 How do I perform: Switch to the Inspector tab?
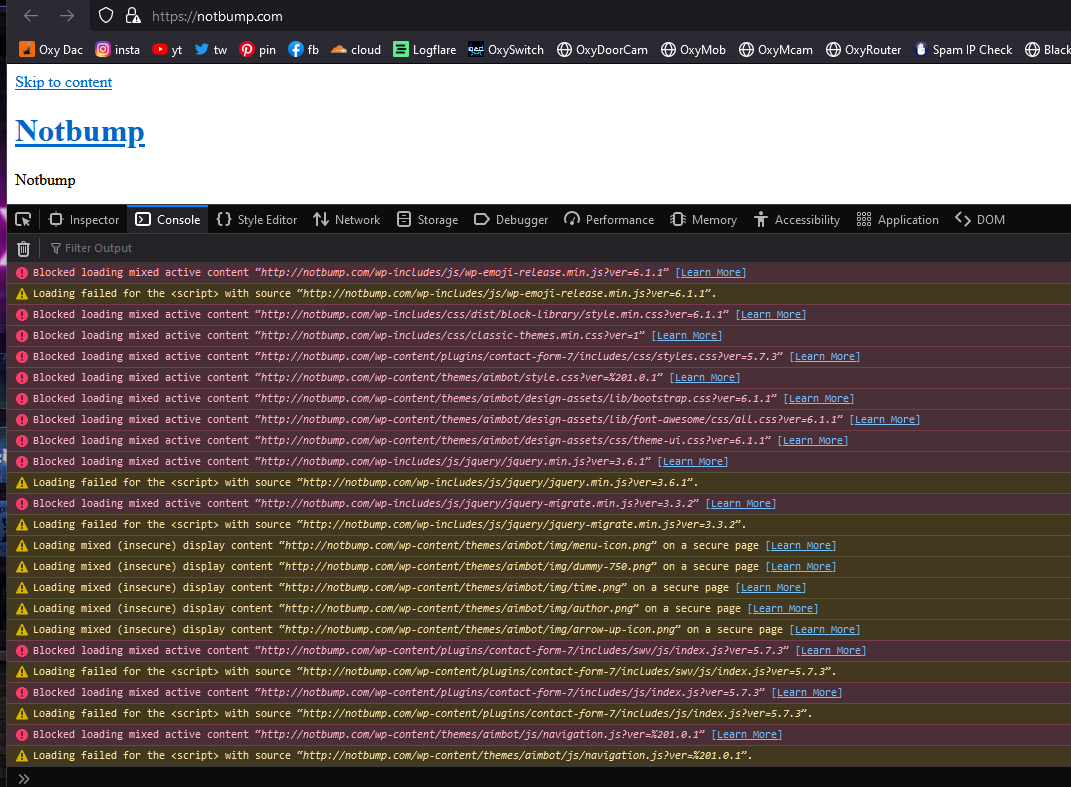[84, 220]
